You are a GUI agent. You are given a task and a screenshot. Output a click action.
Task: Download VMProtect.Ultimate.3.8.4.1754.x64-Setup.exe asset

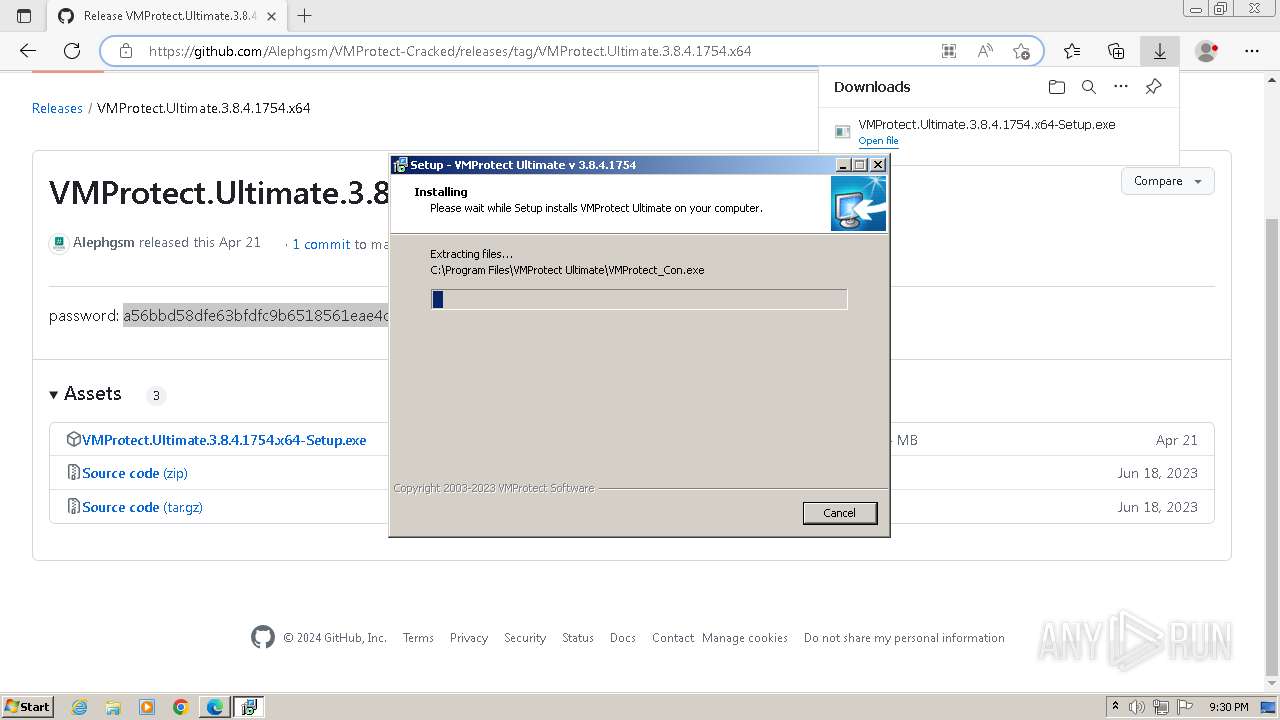224,440
